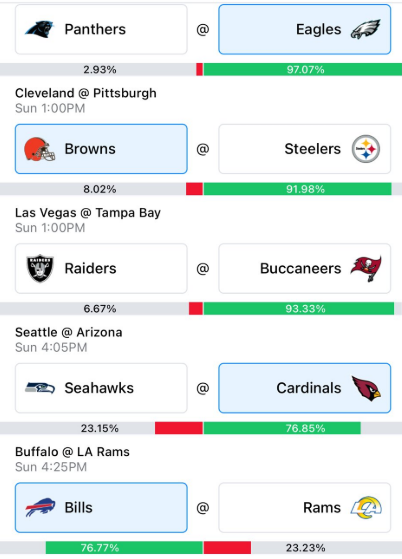Pick the Steelers to win
The image size is (402, 559).
pos(305,149)
